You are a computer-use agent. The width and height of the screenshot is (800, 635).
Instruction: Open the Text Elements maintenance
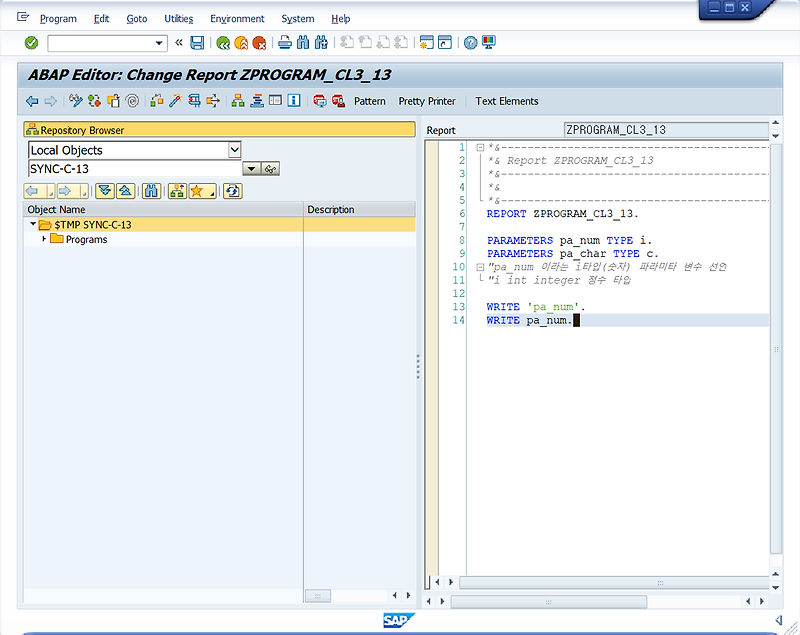(505, 101)
